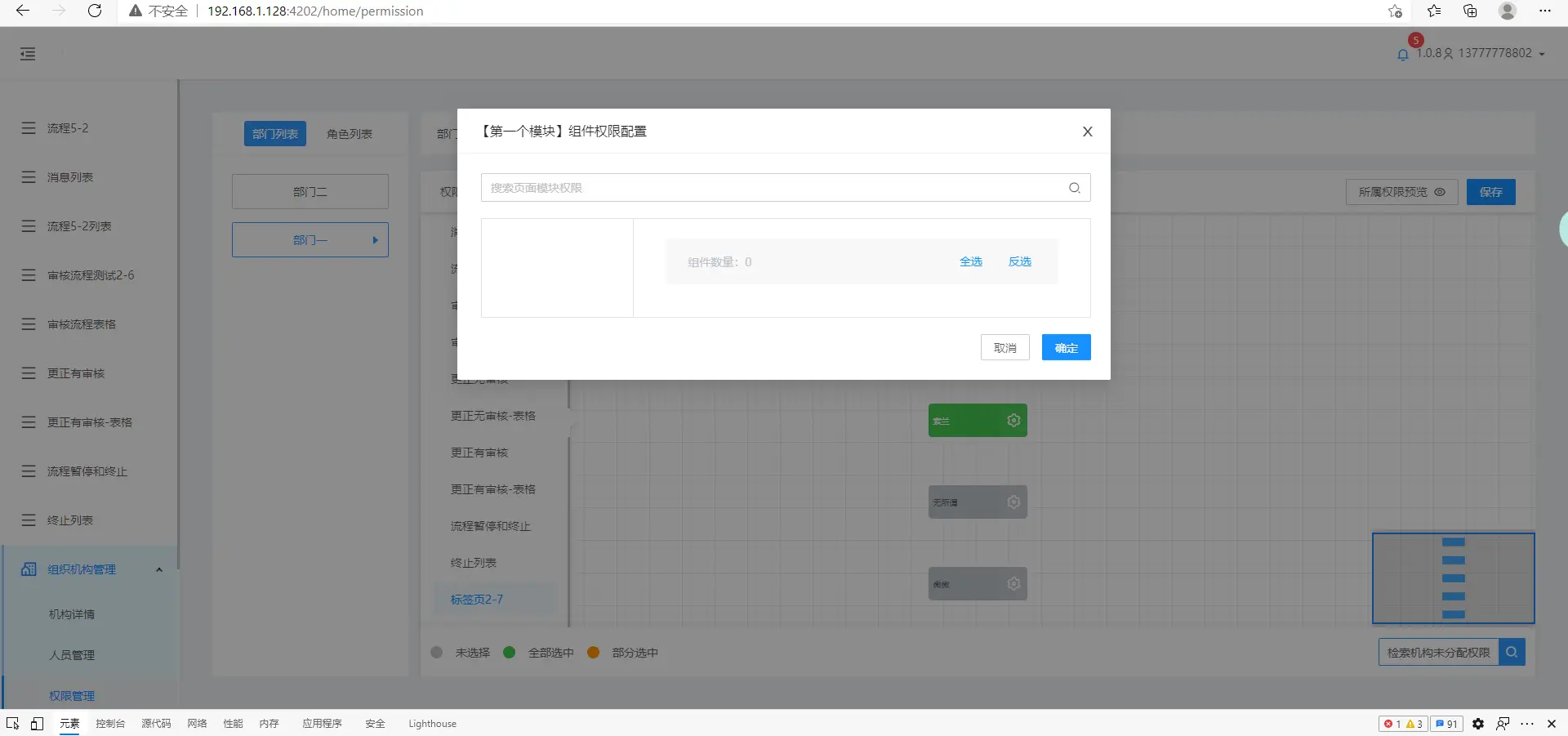Open 流程5-2 in the sidebar
The height and width of the screenshot is (736, 1568).
tap(68, 128)
